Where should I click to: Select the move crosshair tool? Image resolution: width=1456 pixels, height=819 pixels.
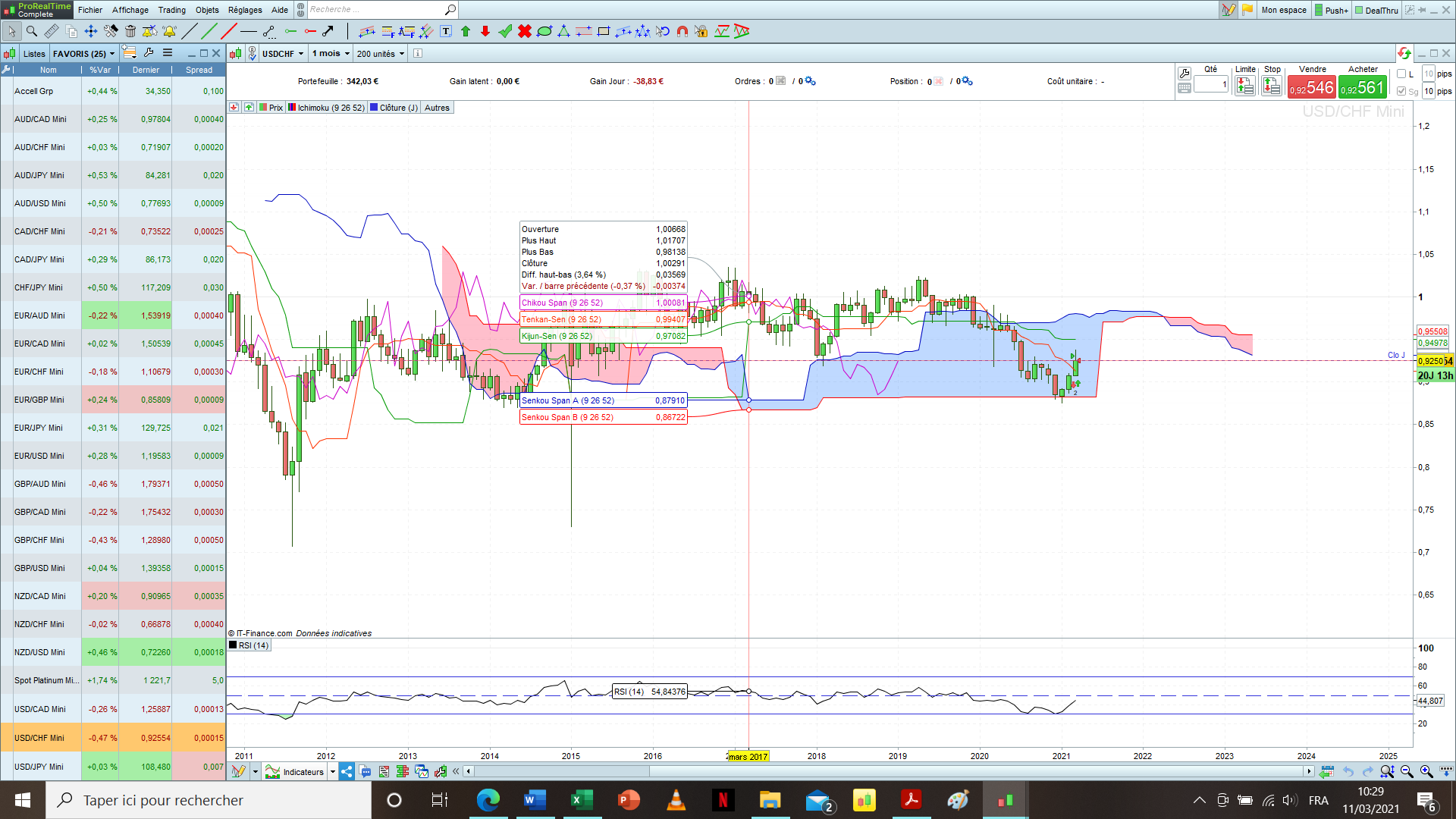tap(91, 31)
